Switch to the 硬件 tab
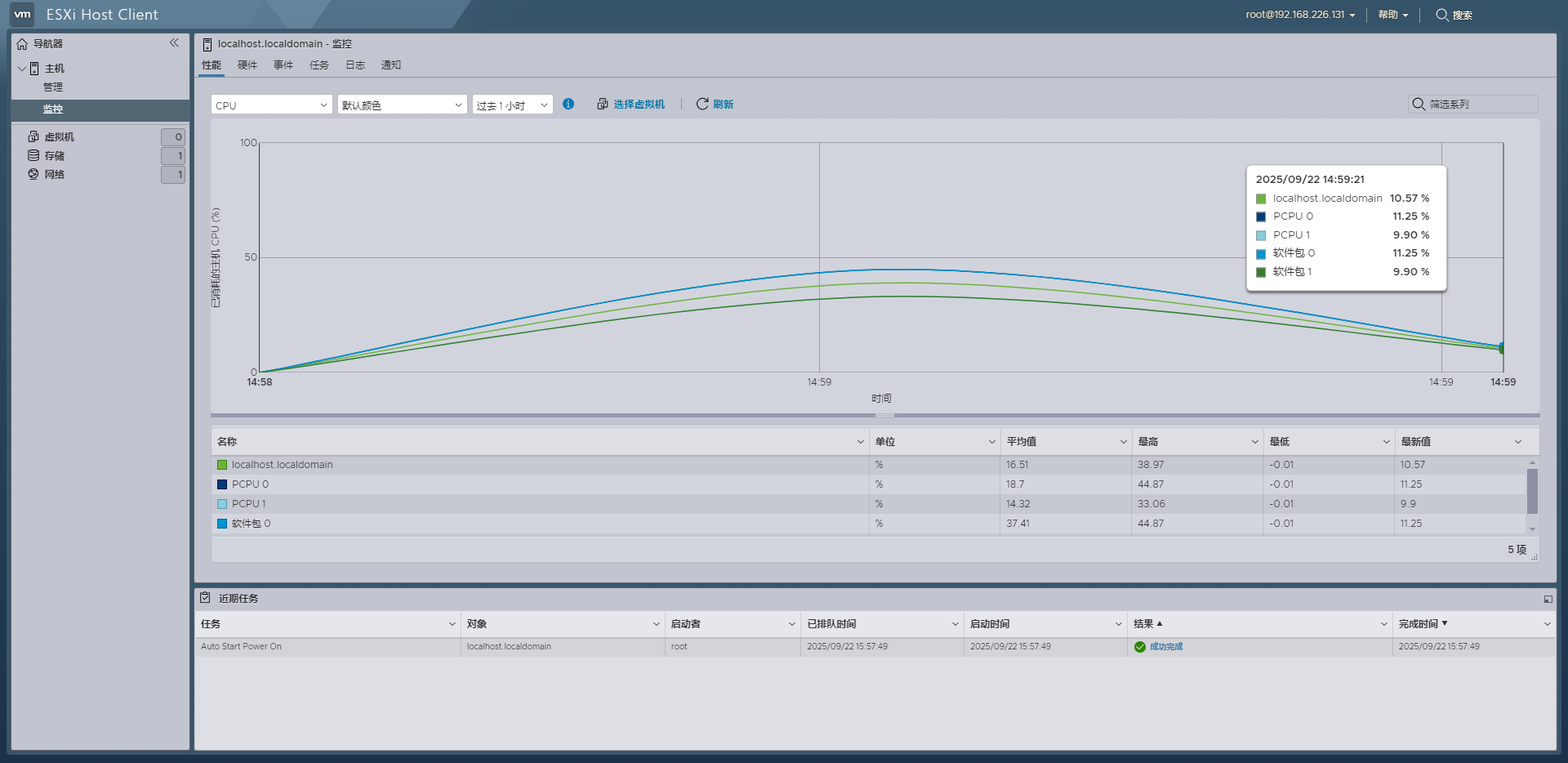 [247, 65]
